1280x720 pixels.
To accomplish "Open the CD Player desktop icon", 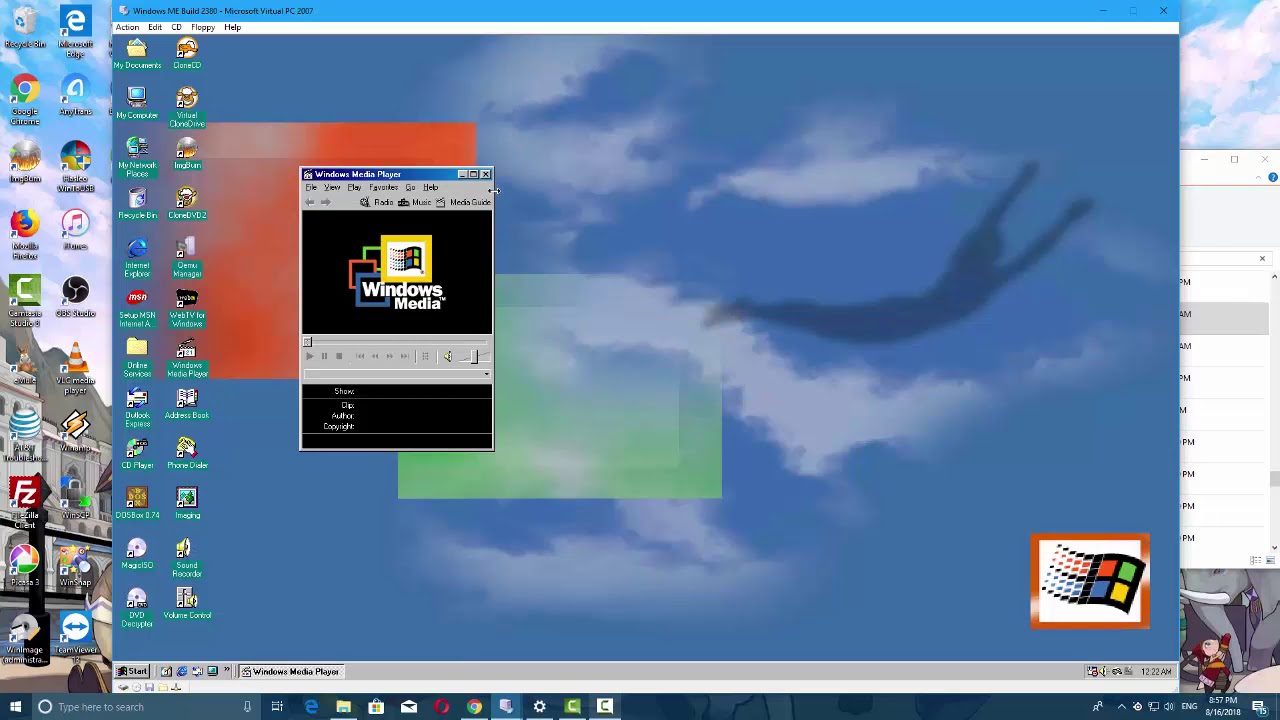I will pos(137,453).
